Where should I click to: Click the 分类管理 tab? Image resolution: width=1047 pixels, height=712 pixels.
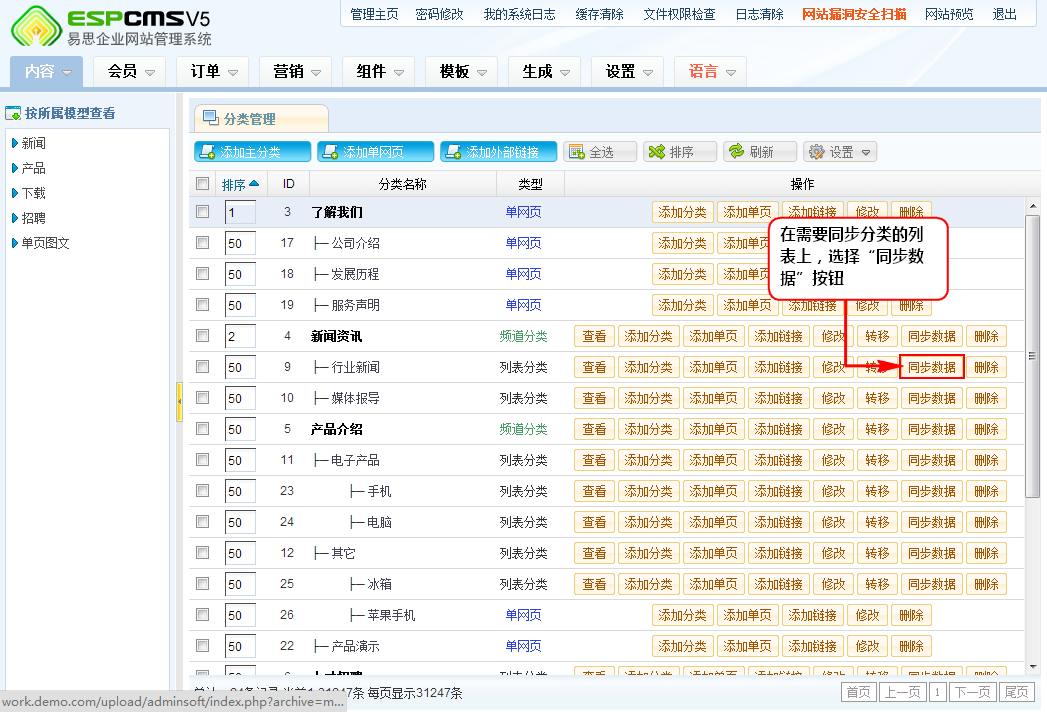click(260, 118)
